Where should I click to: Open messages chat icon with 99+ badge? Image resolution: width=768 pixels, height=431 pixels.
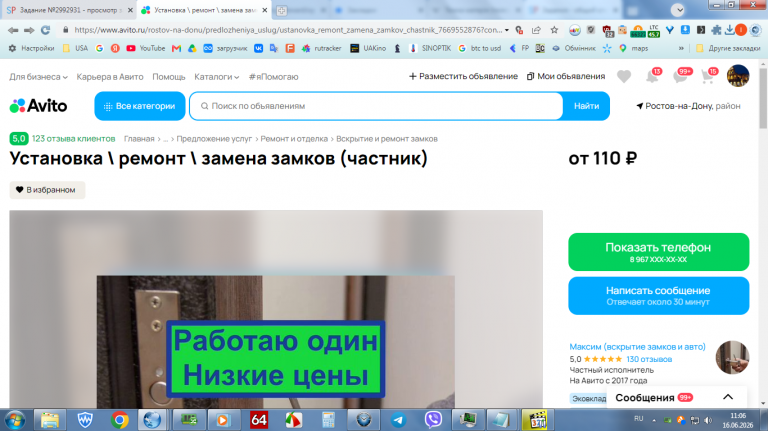[681, 76]
